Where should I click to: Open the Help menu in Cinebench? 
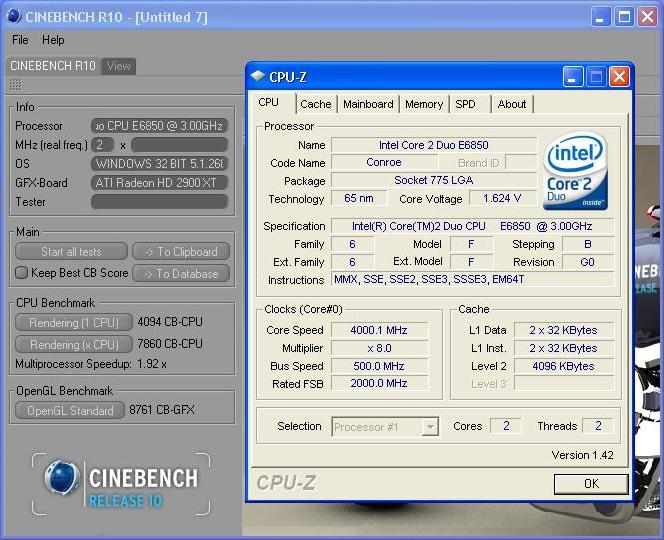point(53,40)
